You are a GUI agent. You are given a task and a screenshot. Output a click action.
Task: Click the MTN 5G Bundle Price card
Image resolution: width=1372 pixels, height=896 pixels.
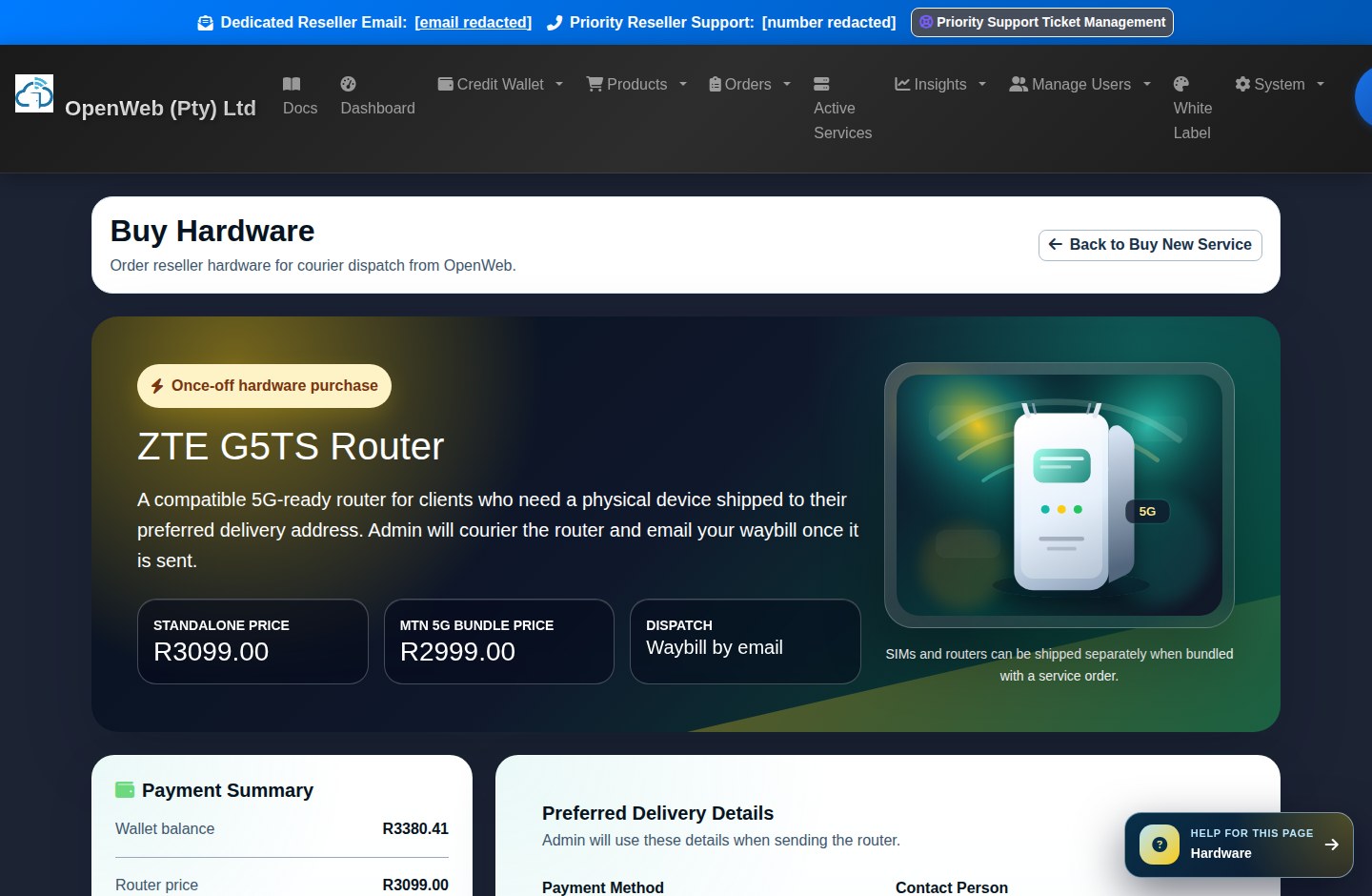[x=499, y=641]
